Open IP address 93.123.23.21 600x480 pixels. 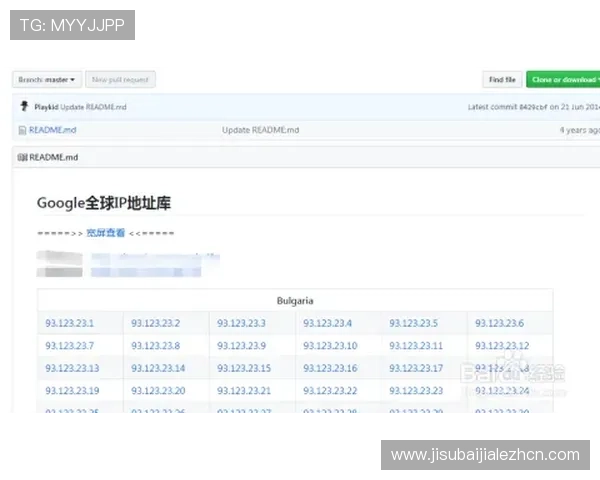[x=244, y=391]
